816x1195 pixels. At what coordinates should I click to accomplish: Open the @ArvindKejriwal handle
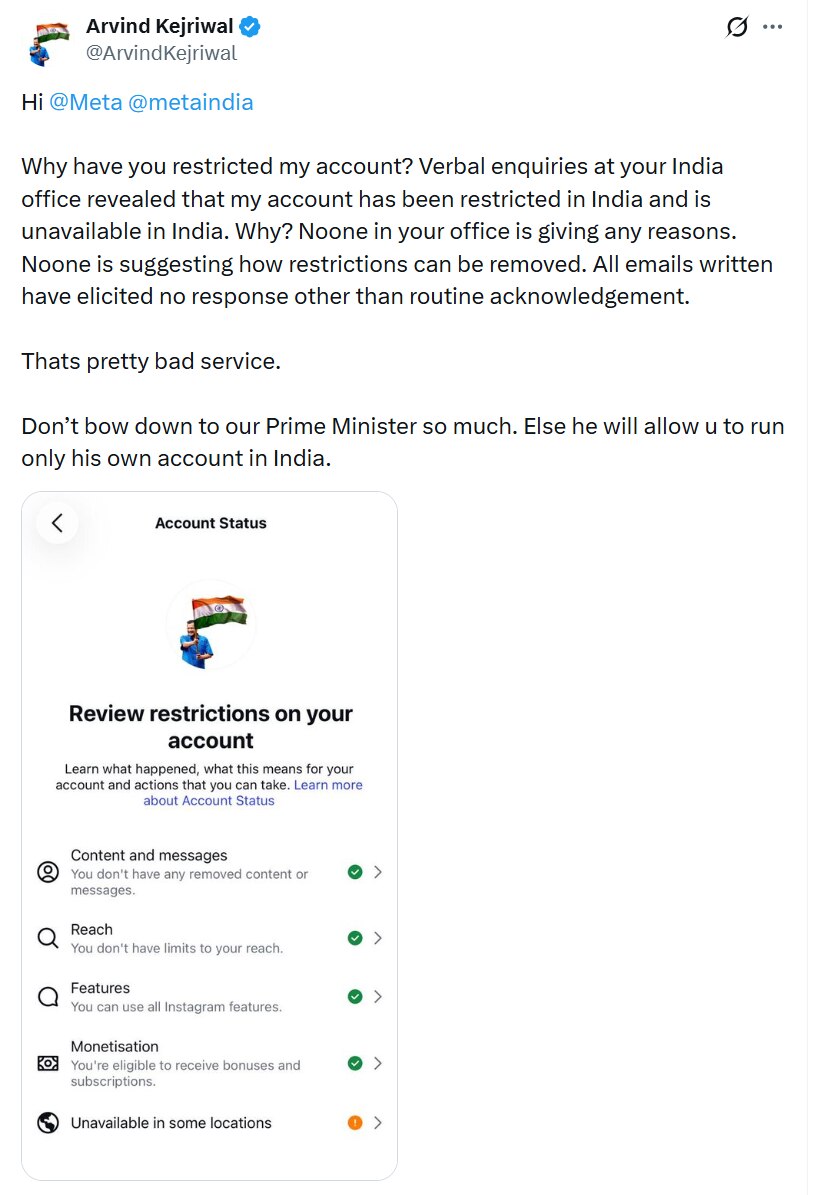click(x=162, y=53)
